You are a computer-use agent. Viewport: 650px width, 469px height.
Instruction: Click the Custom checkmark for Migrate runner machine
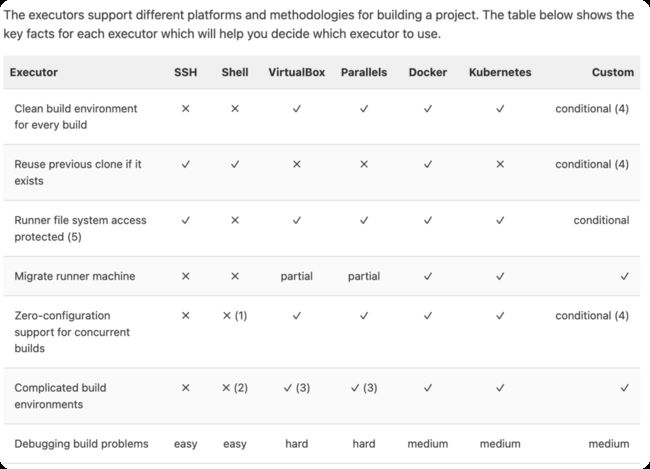click(624, 276)
